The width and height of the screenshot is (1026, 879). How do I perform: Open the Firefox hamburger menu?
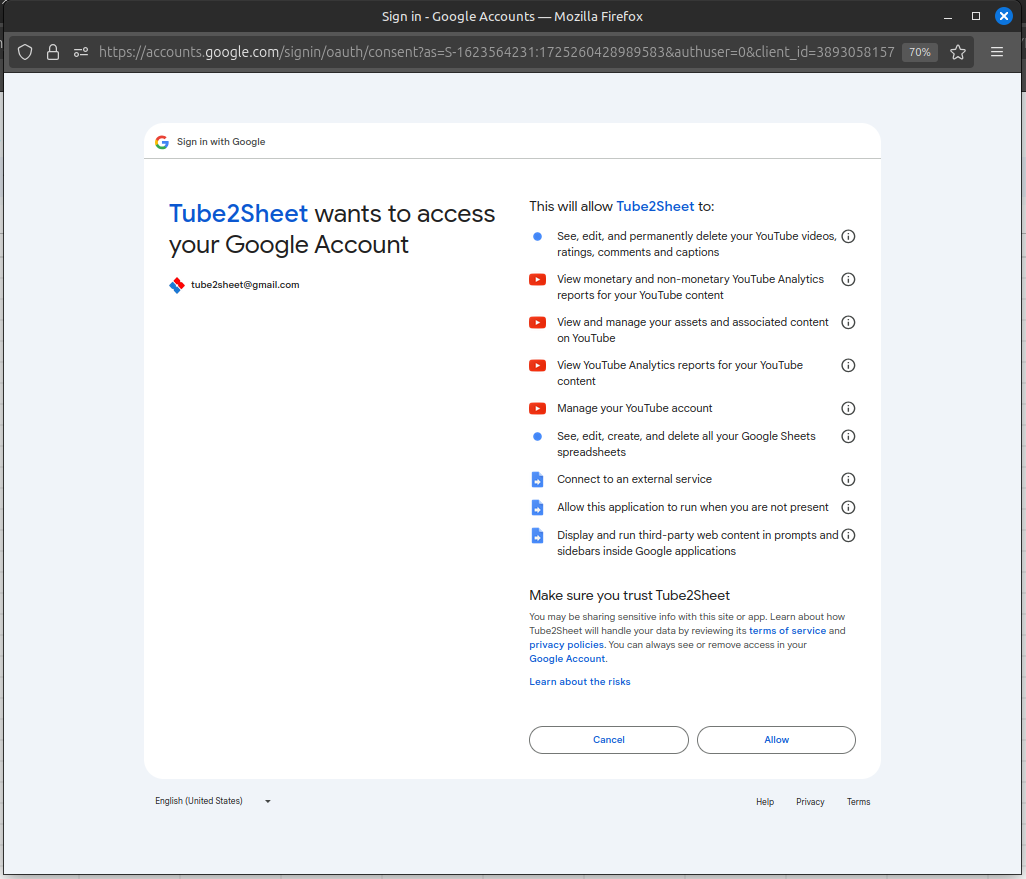tap(997, 52)
